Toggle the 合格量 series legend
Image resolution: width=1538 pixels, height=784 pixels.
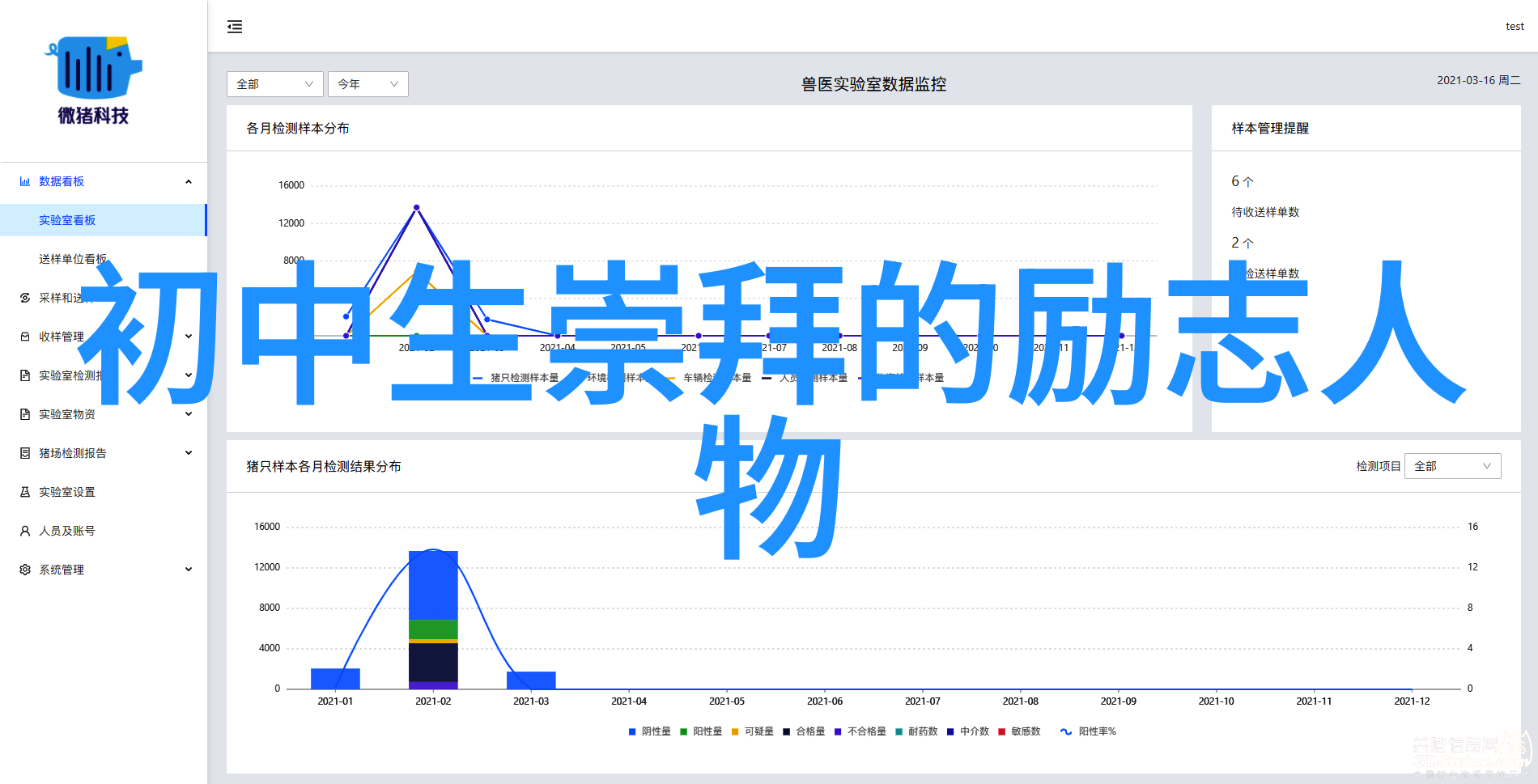804,731
